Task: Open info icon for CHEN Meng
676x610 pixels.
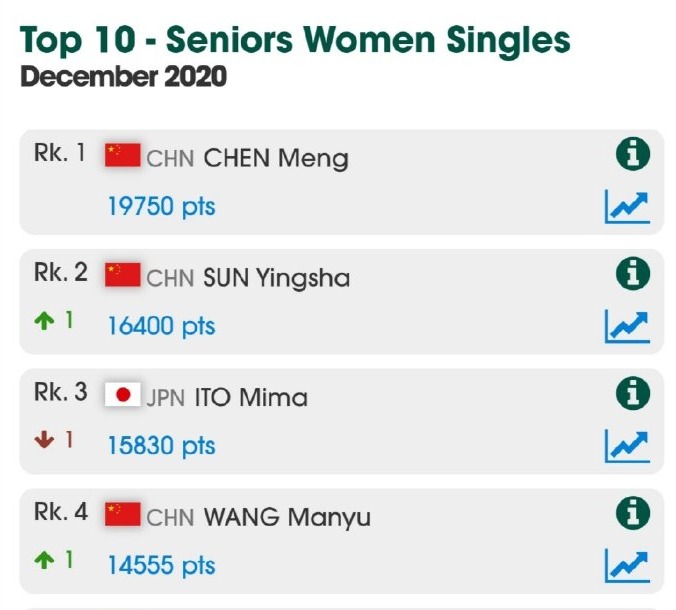Action: click(x=632, y=154)
